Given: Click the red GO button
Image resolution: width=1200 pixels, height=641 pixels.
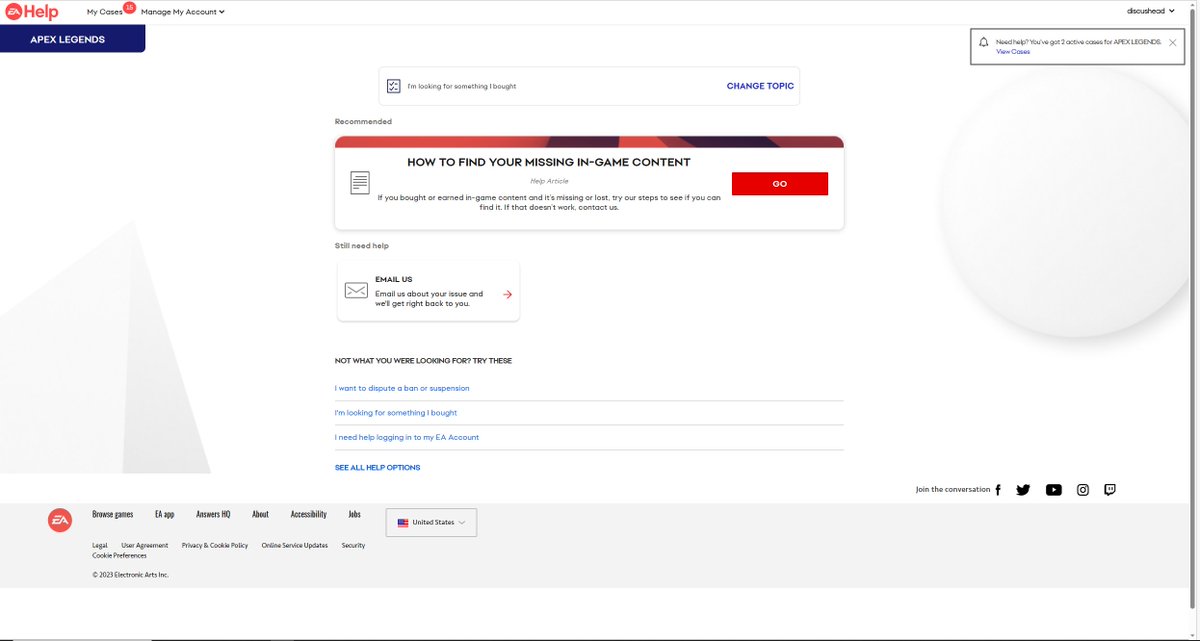Looking at the screenshot, I should pyautogui.click(x=780, y=184).
